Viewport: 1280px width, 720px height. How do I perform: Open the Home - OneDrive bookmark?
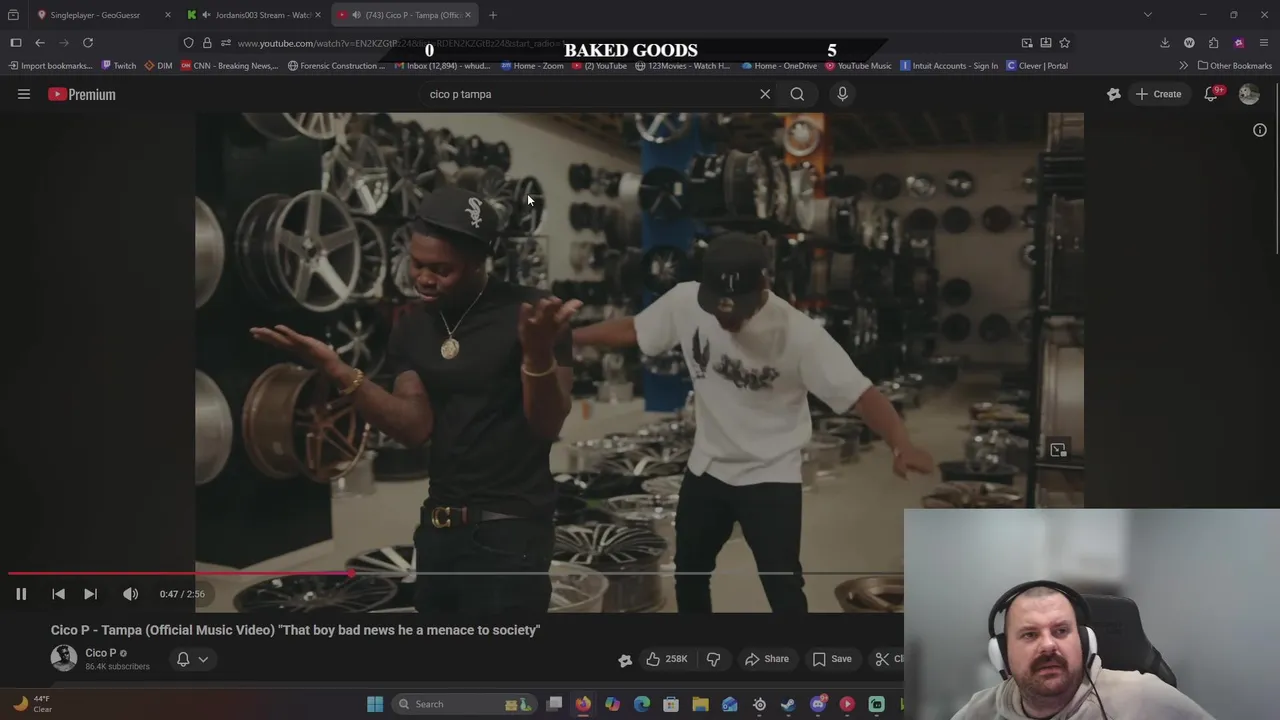[x=779, y=66]
